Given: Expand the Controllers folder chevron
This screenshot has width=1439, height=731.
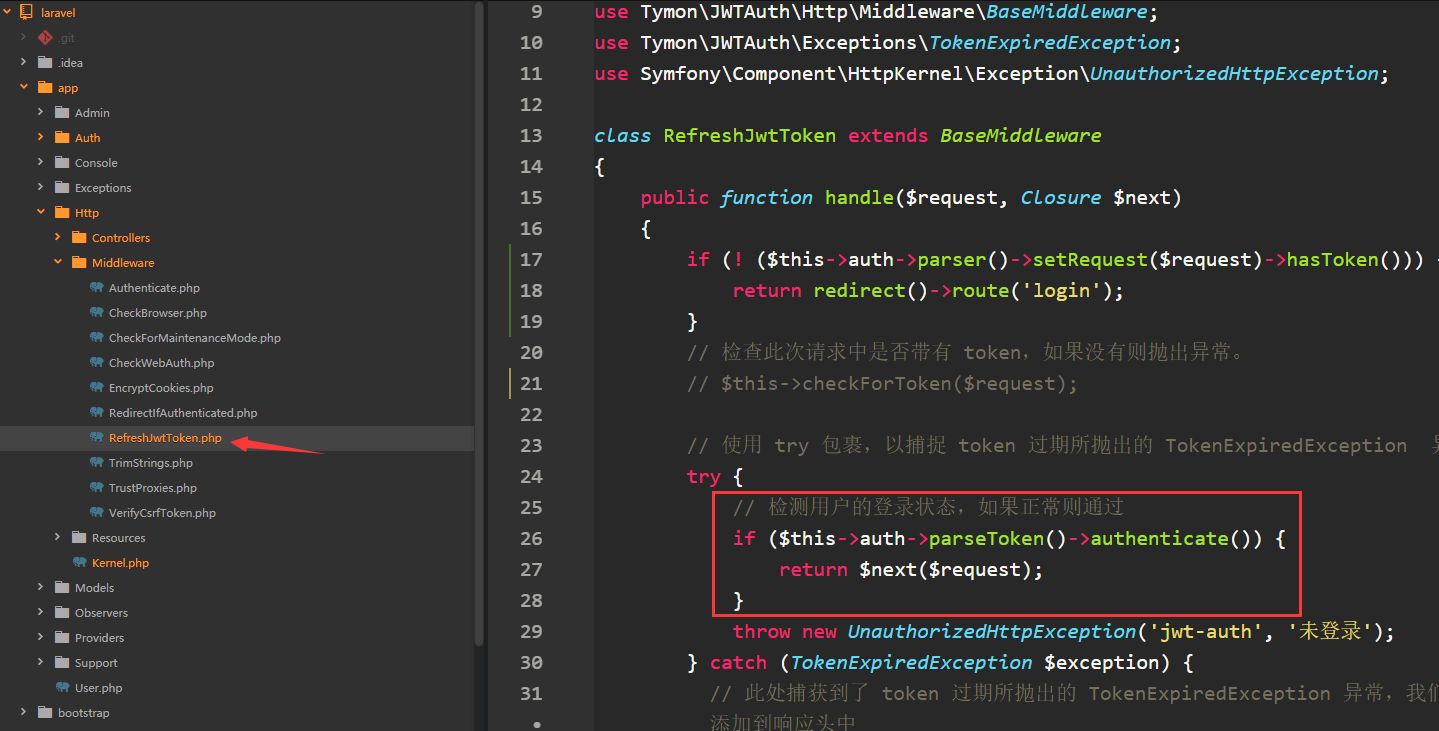Looking at the screenshot, I should 58,237.
